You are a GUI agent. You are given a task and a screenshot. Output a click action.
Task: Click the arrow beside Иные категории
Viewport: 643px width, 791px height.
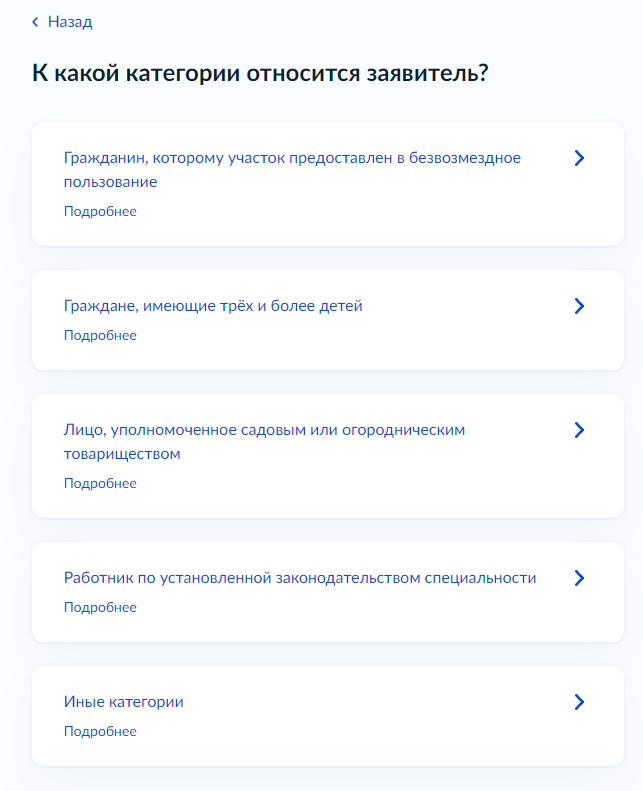(579, 702)
